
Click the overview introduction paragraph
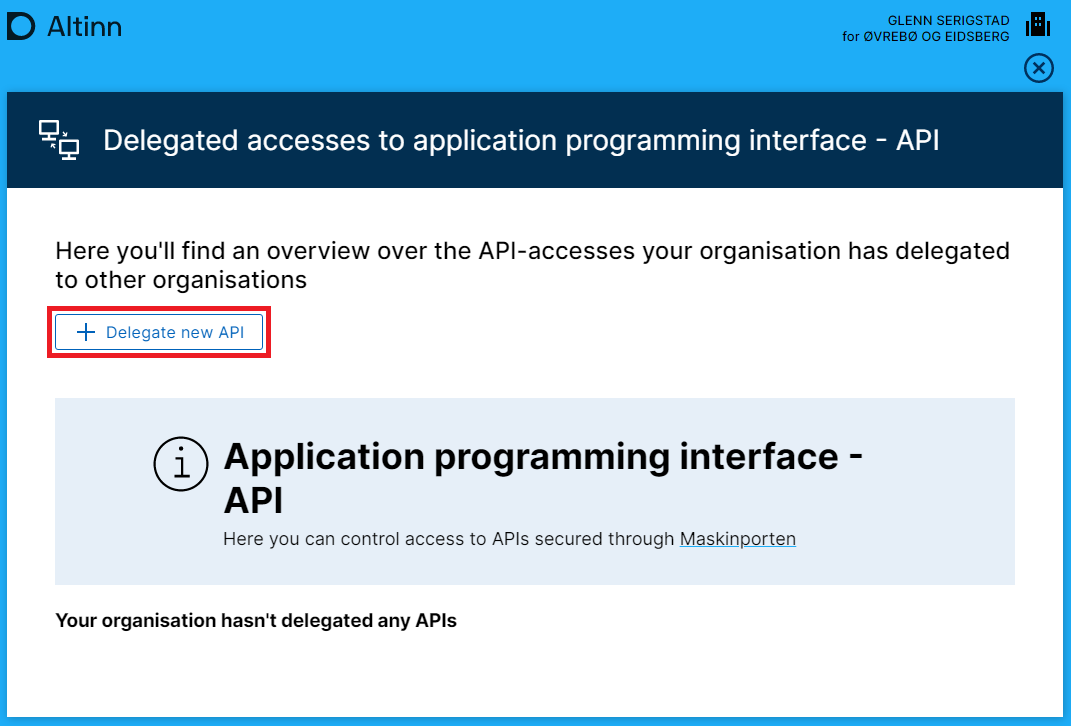coord(532,265)
